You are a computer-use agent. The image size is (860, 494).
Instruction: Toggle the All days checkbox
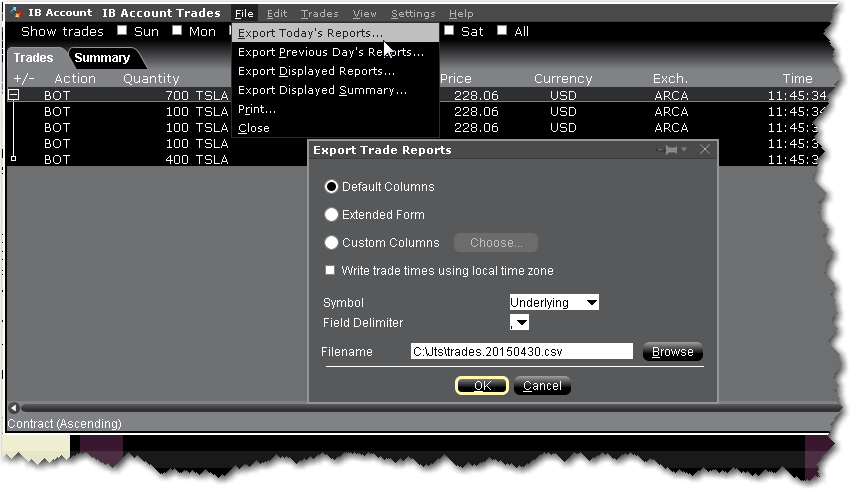click(x=502, y=31)
